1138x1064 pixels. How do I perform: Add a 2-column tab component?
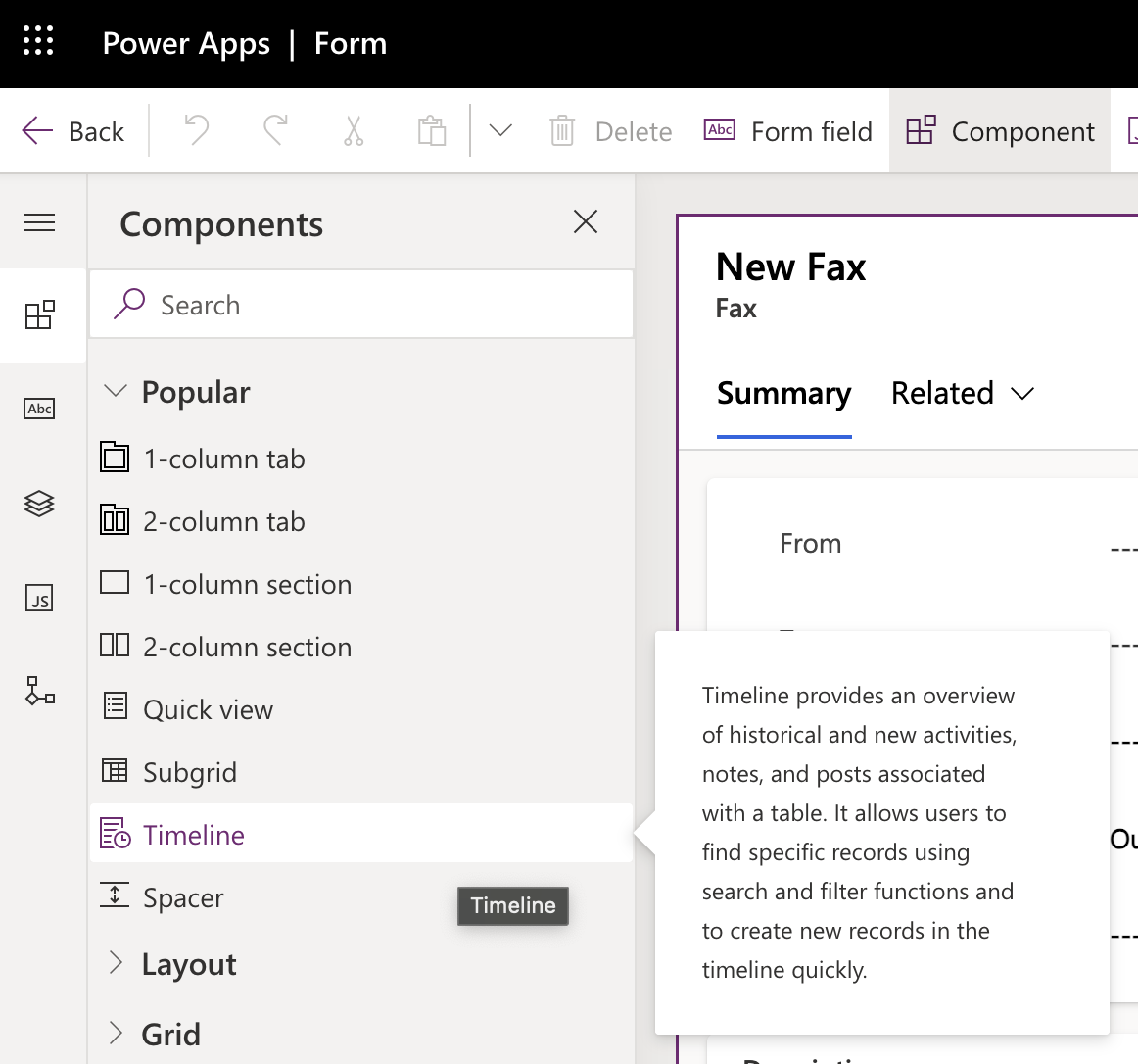coord(361,521)
